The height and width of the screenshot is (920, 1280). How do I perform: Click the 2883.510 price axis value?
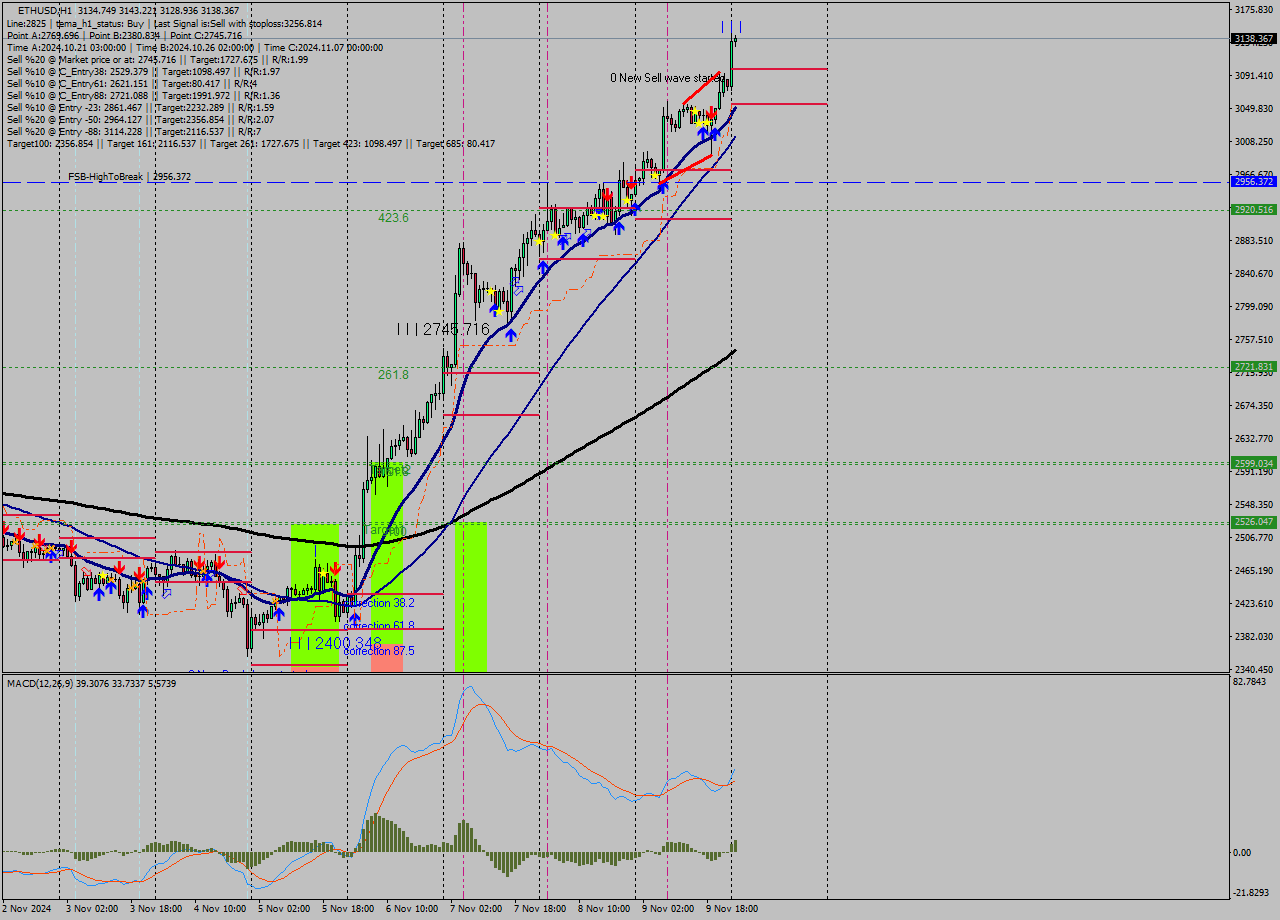(1253, 241)
